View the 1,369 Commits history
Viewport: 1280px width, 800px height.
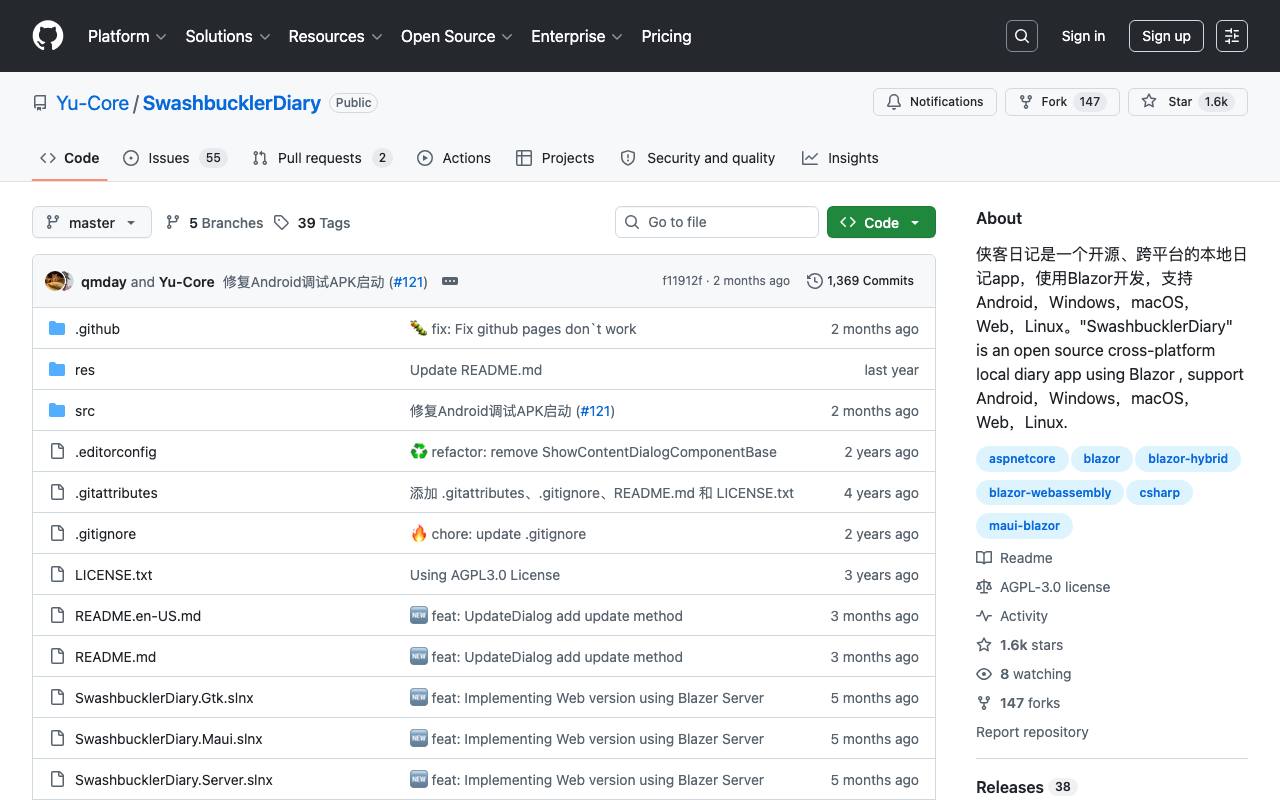coord(860,281)
